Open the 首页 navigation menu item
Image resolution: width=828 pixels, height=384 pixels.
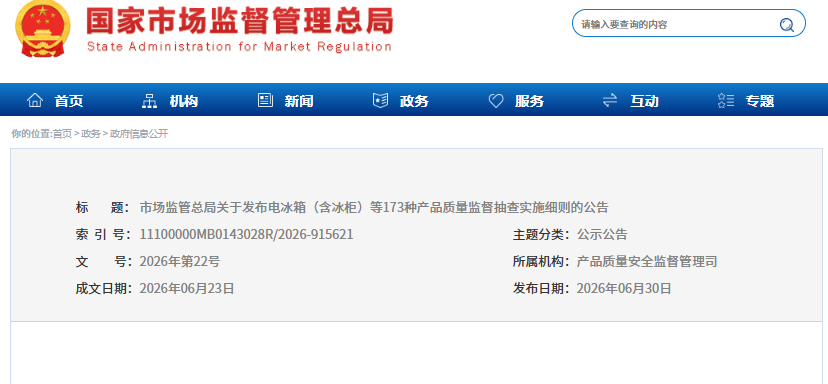click(69, 101)
